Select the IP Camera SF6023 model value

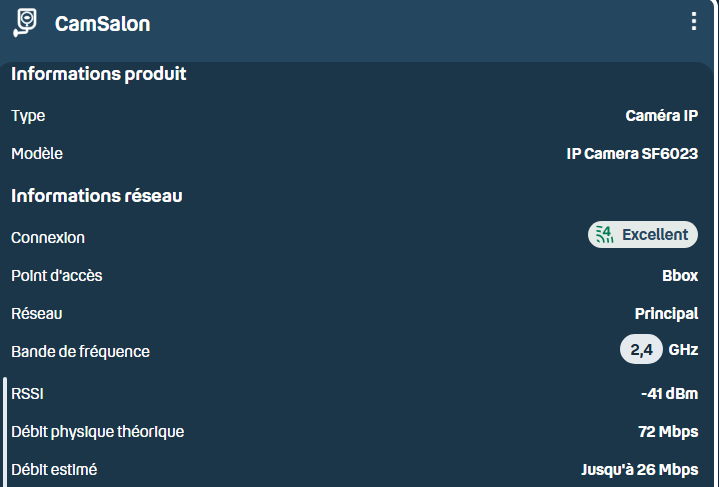tap(632, 154)
